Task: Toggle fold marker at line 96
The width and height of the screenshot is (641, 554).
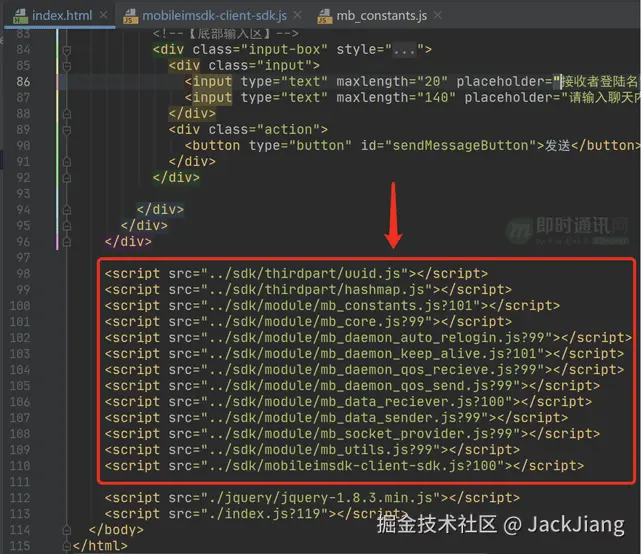Action: 67,242
